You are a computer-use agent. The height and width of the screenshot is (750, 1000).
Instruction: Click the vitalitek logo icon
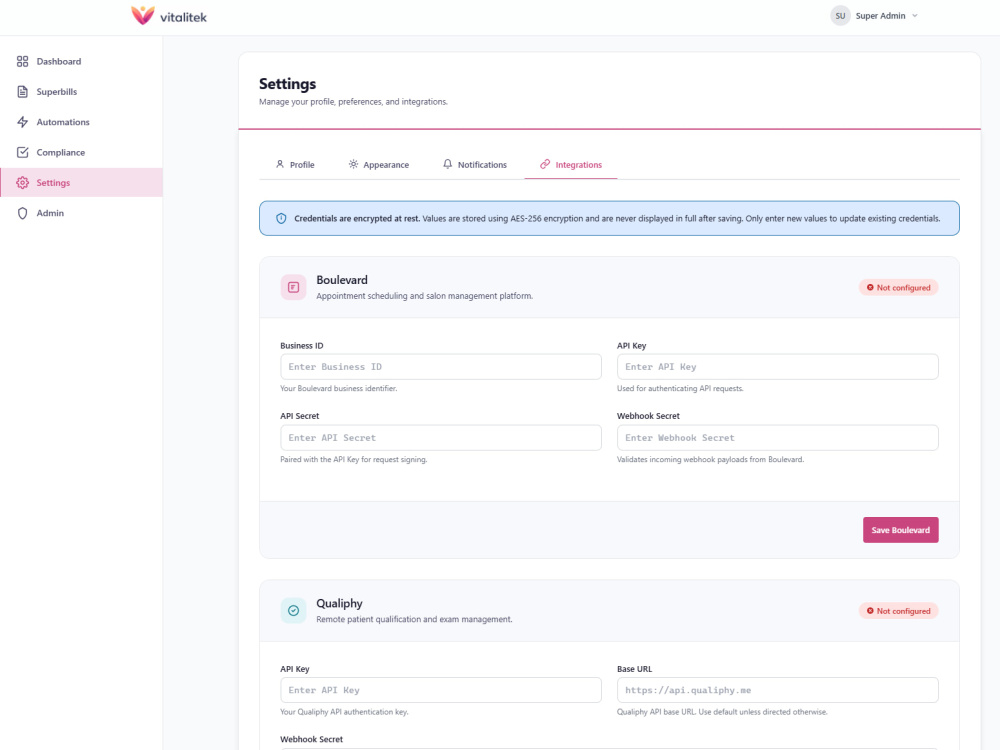tap(143, 15)
